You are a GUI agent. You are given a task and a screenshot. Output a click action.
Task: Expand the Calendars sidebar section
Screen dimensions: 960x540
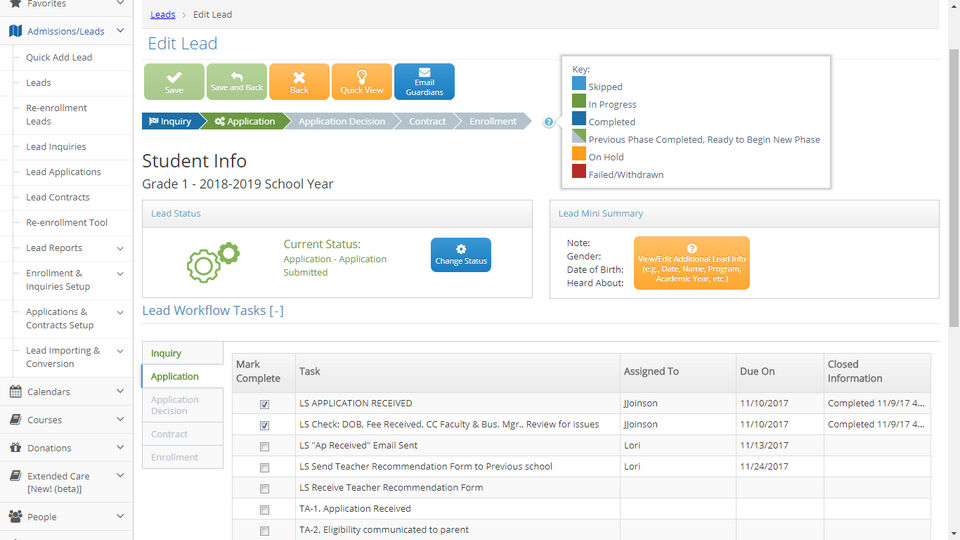120,392
